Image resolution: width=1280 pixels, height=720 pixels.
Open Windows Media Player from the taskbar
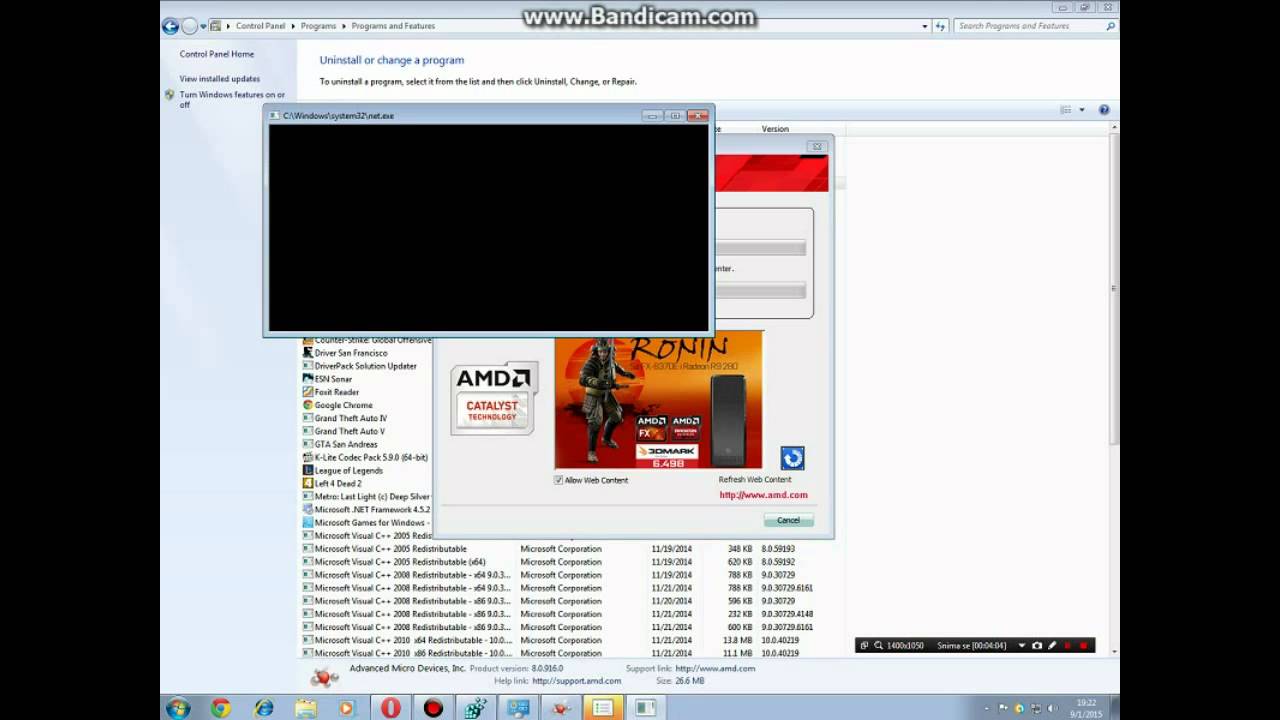click(346, 708)
